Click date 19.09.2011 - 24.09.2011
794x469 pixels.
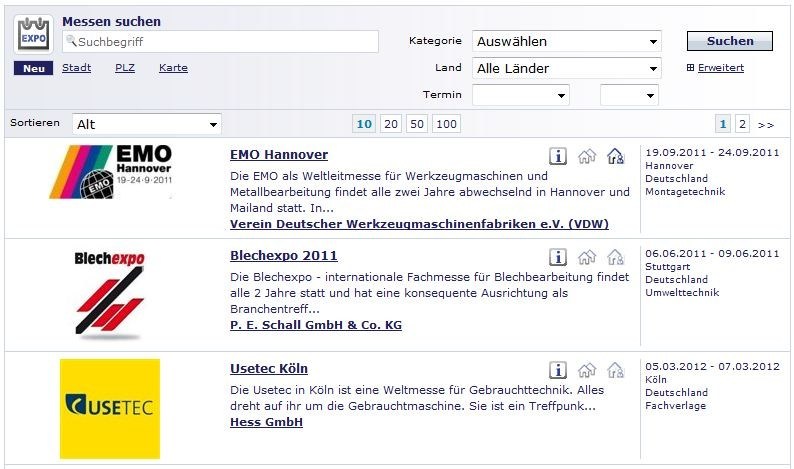pyautogui.click(x=712, y=152)
